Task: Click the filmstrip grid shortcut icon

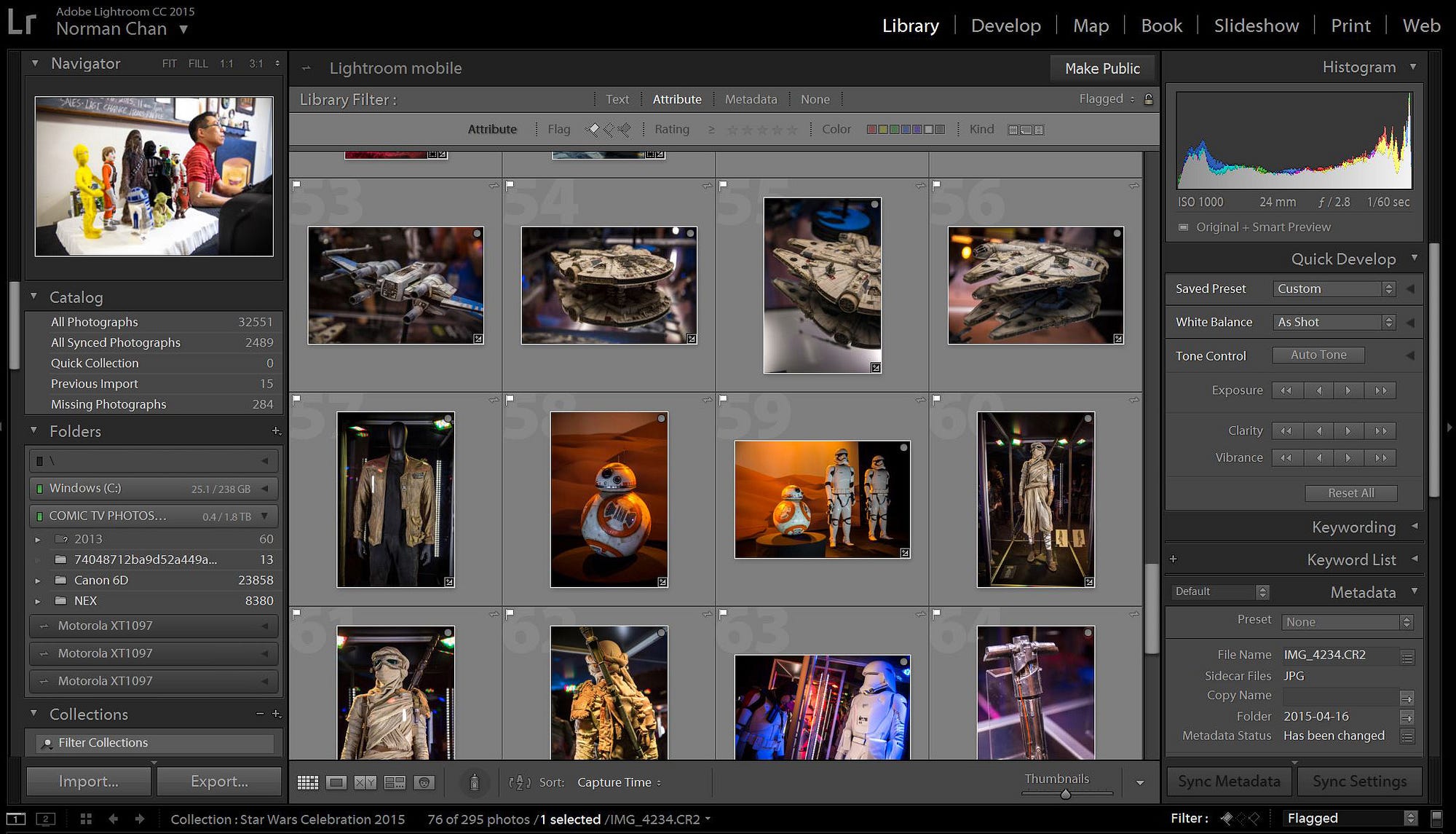Action: 86,819
